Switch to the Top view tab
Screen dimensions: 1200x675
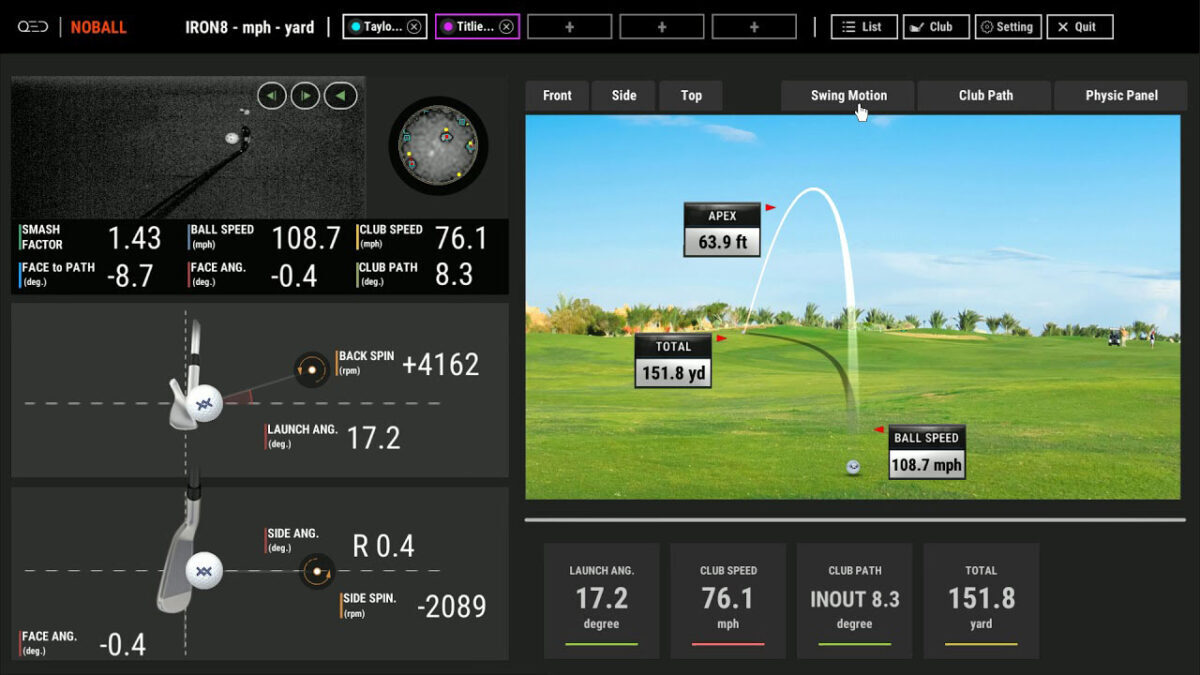[691, 96]
